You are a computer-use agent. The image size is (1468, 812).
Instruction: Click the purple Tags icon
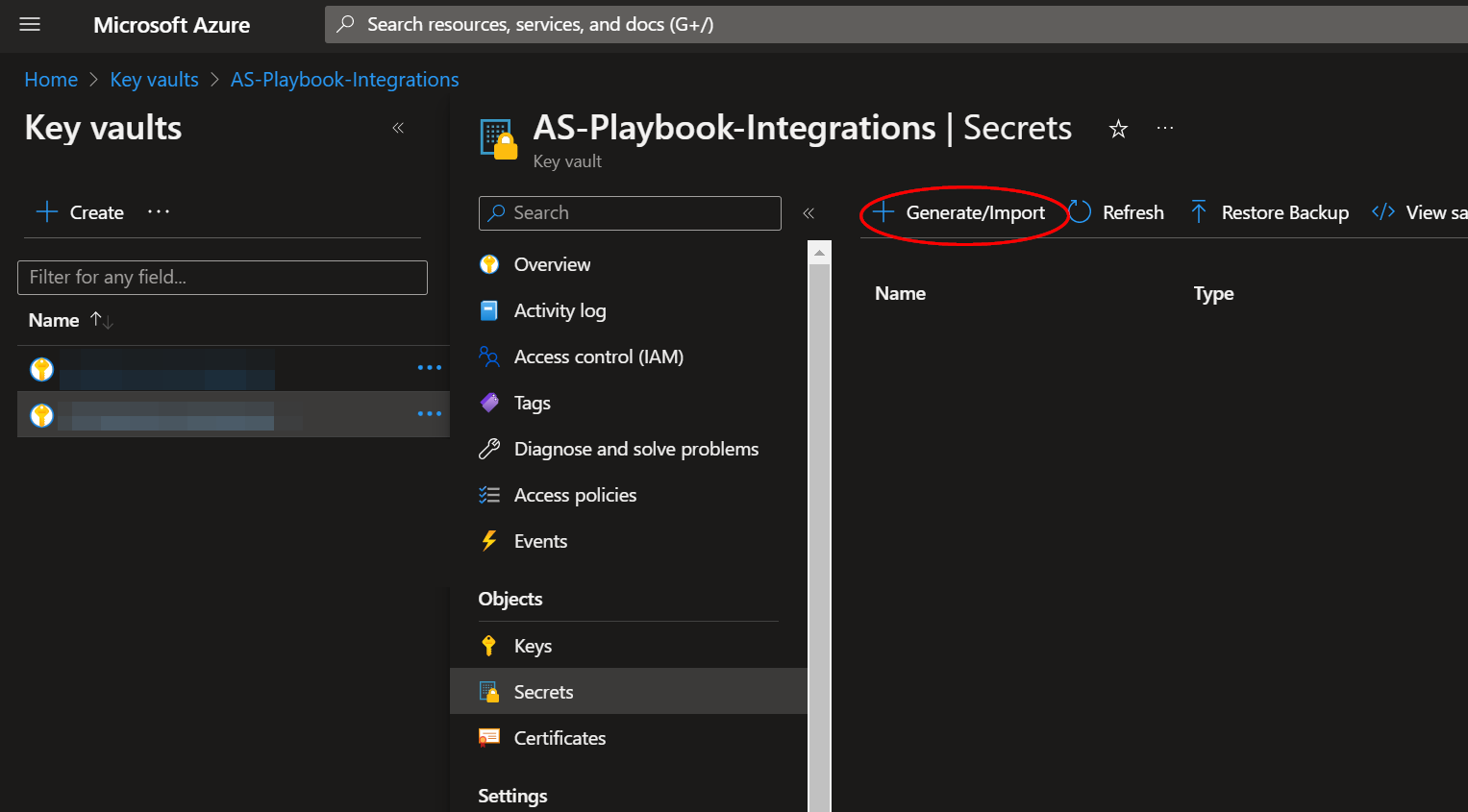tap(489, 403)
